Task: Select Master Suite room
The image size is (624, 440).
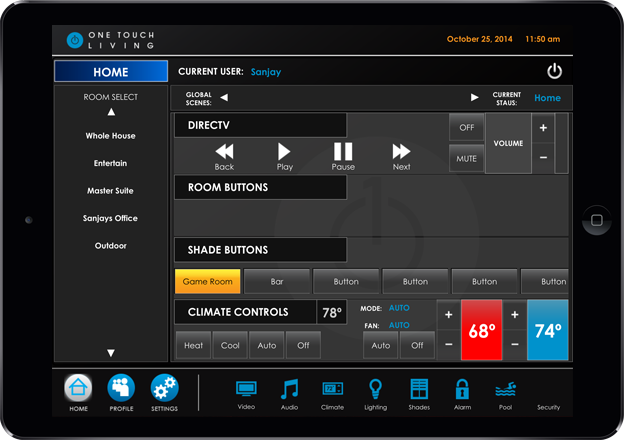Action: click(x=111, y=191)
